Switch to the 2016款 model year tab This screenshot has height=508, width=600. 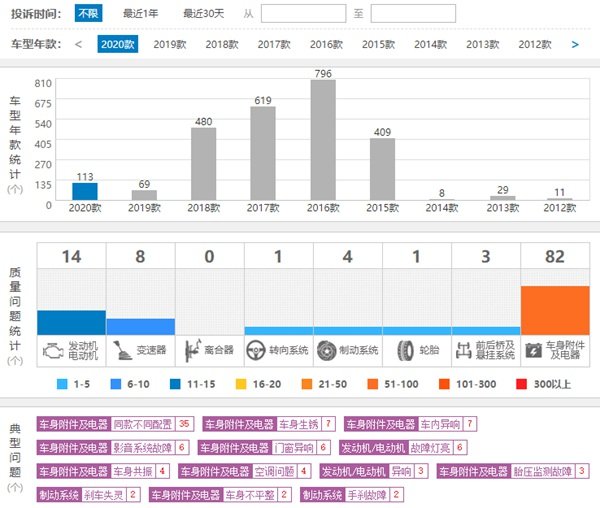point(325,44)
